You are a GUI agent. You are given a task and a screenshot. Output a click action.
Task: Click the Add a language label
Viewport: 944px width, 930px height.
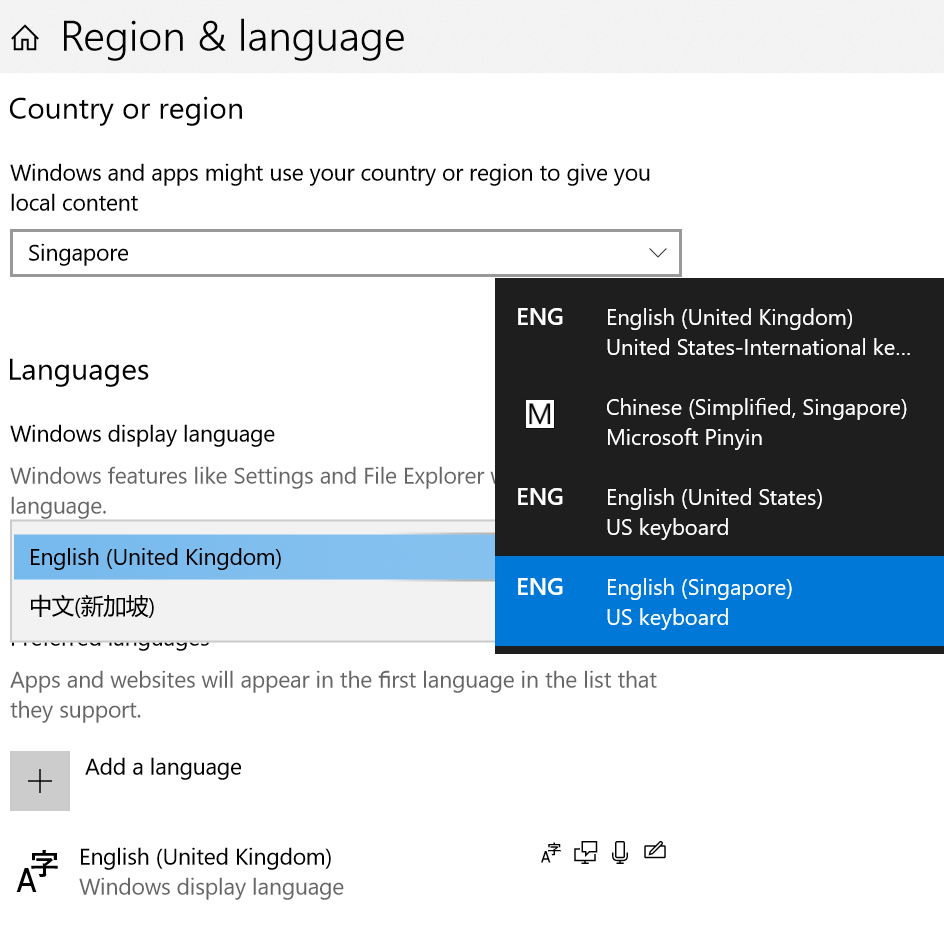point(163,767)
